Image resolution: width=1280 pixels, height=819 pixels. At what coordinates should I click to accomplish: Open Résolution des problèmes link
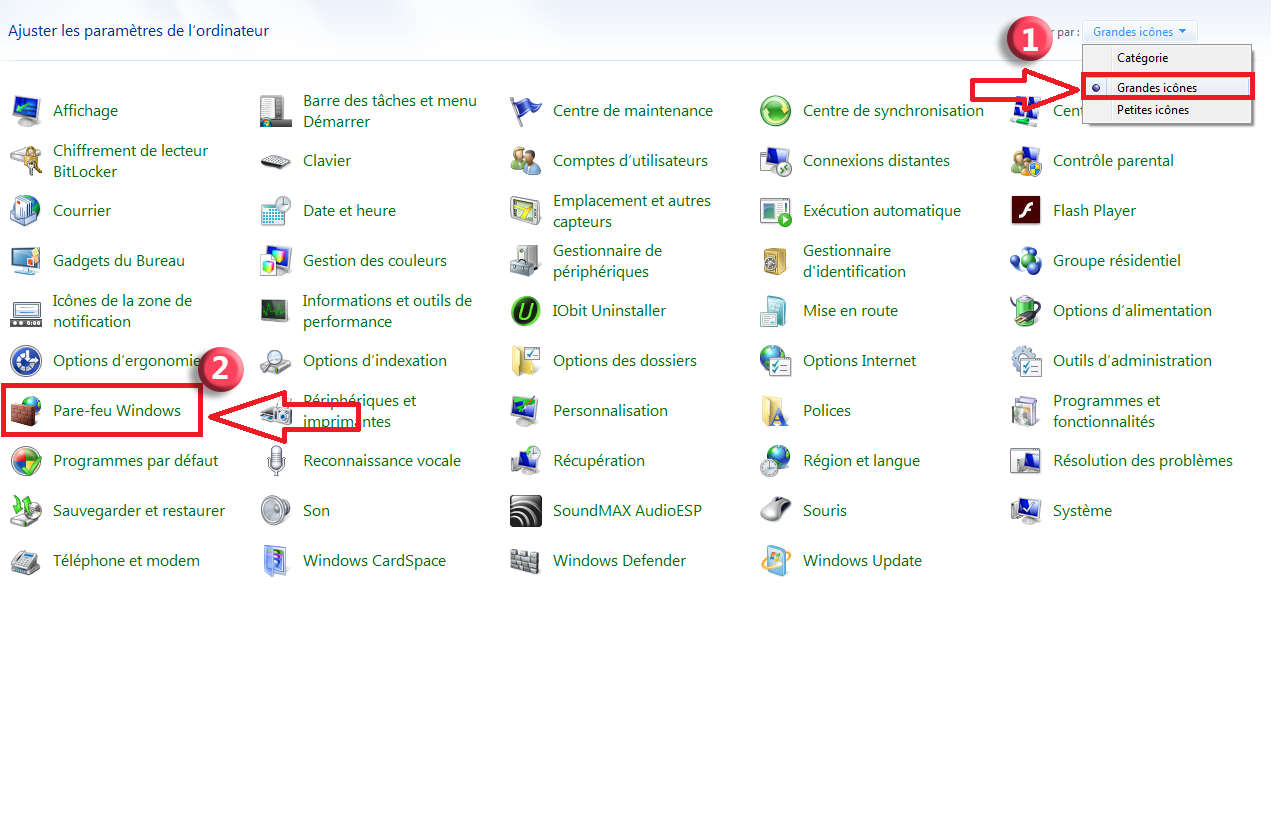(1143, 460)
